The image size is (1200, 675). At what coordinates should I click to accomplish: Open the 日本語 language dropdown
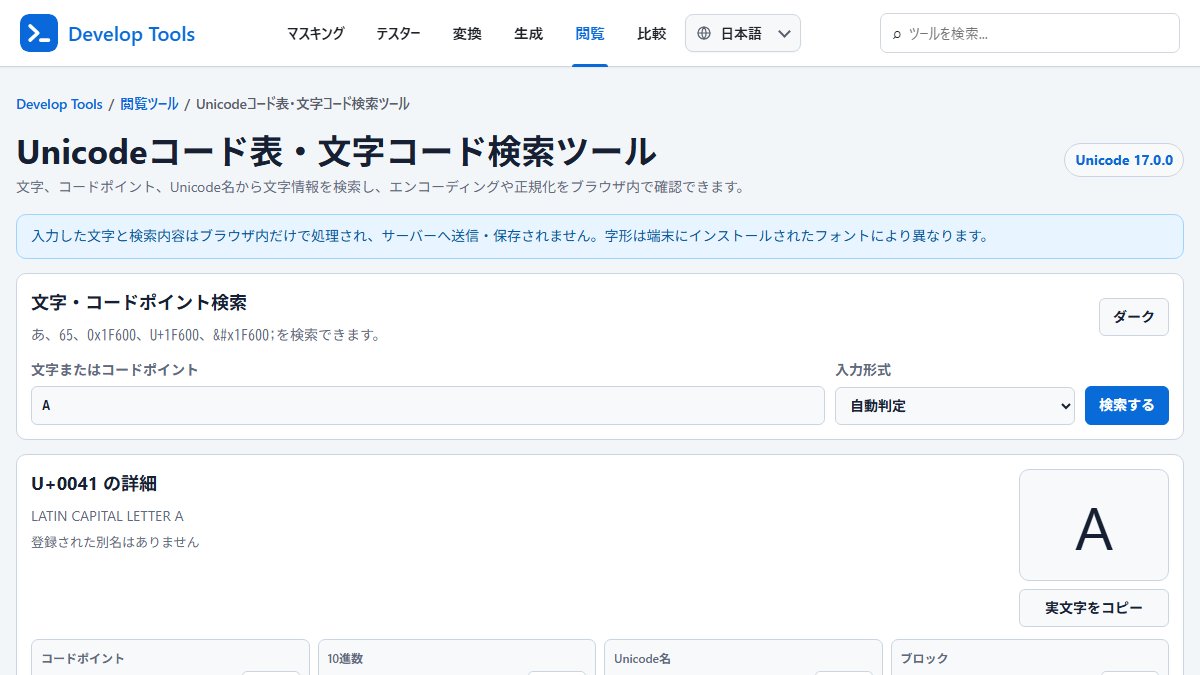tap(743, 34)
